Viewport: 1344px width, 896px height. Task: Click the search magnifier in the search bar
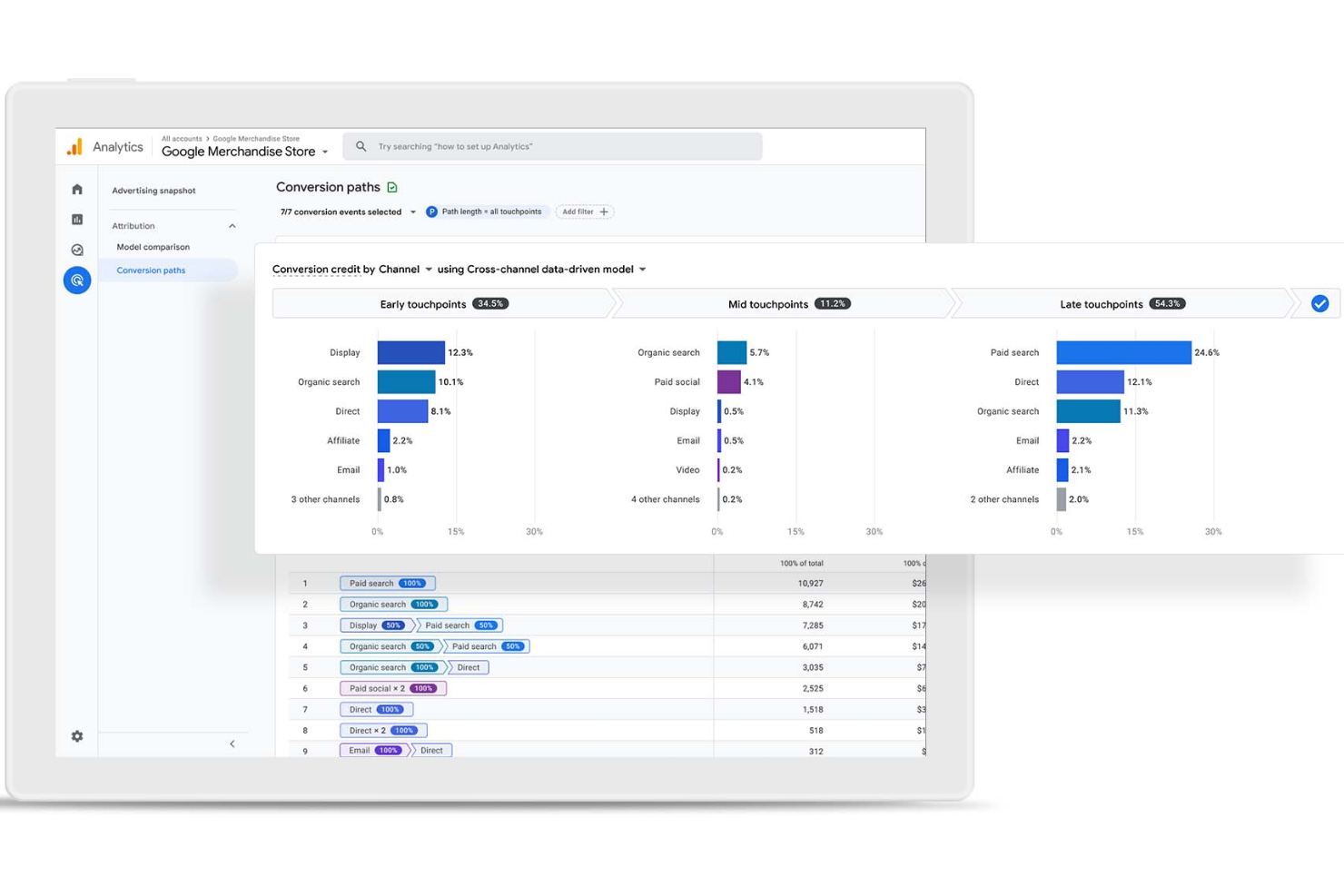(x=361, y=146)
